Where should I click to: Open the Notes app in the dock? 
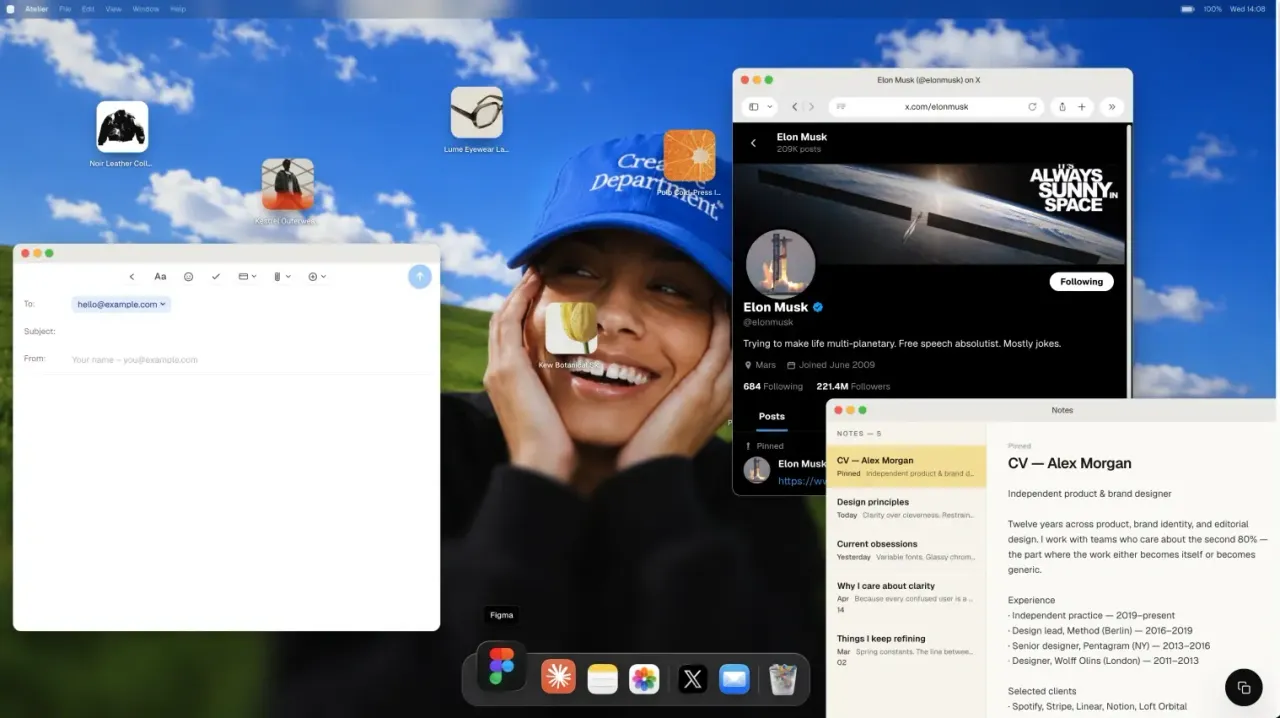pyautogui.click(x=602, y=679)
